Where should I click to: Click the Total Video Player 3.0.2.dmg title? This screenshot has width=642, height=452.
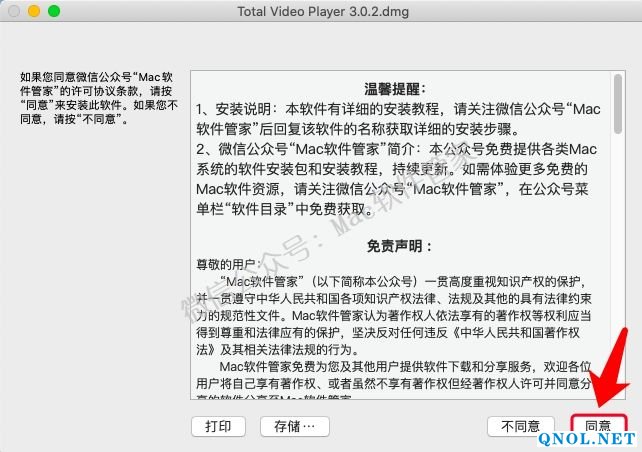[x=323, y=11]
